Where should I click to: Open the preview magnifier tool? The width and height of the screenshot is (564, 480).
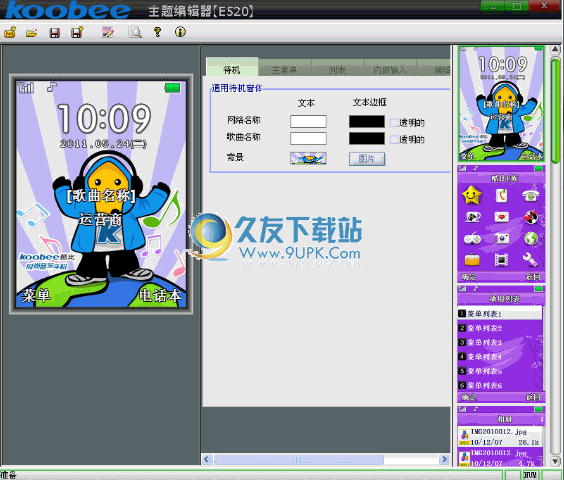pos(135,32)
